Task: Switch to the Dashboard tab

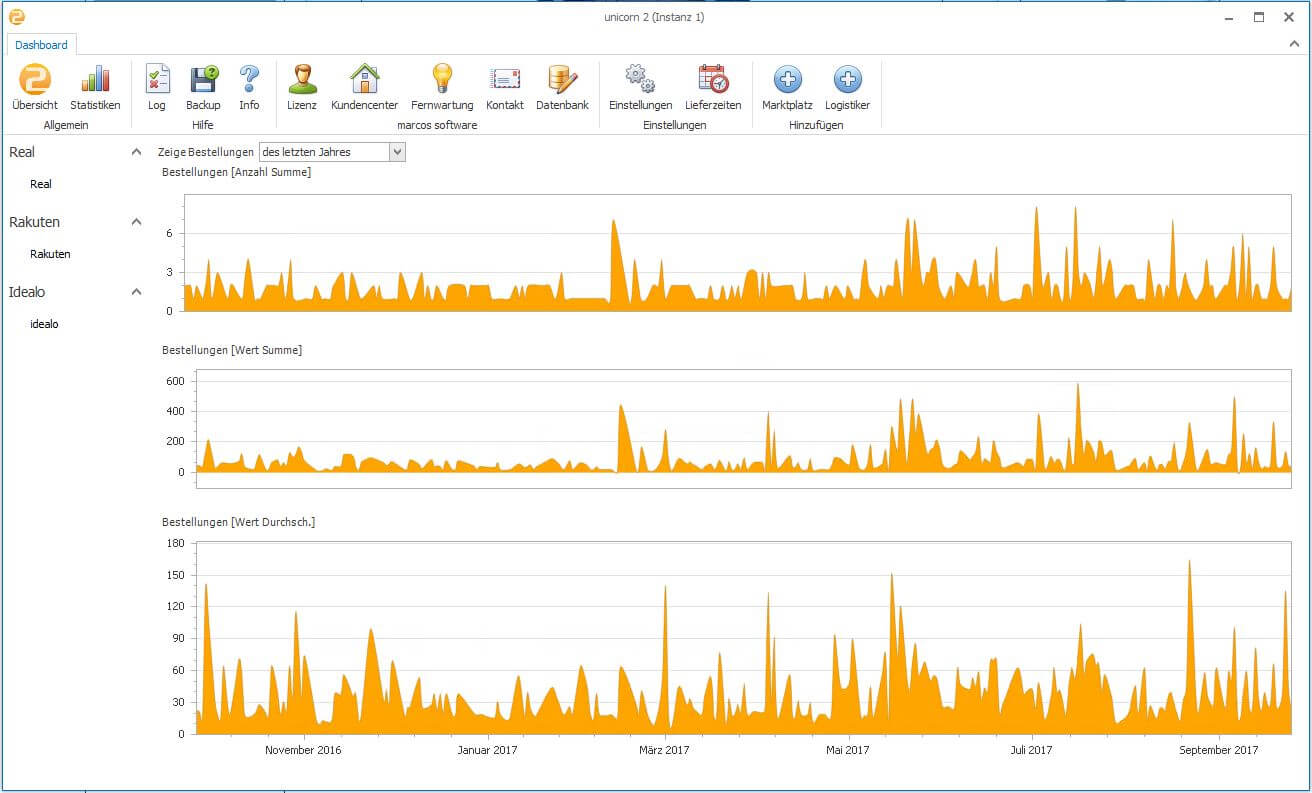Action: click(x=41, y=44)
